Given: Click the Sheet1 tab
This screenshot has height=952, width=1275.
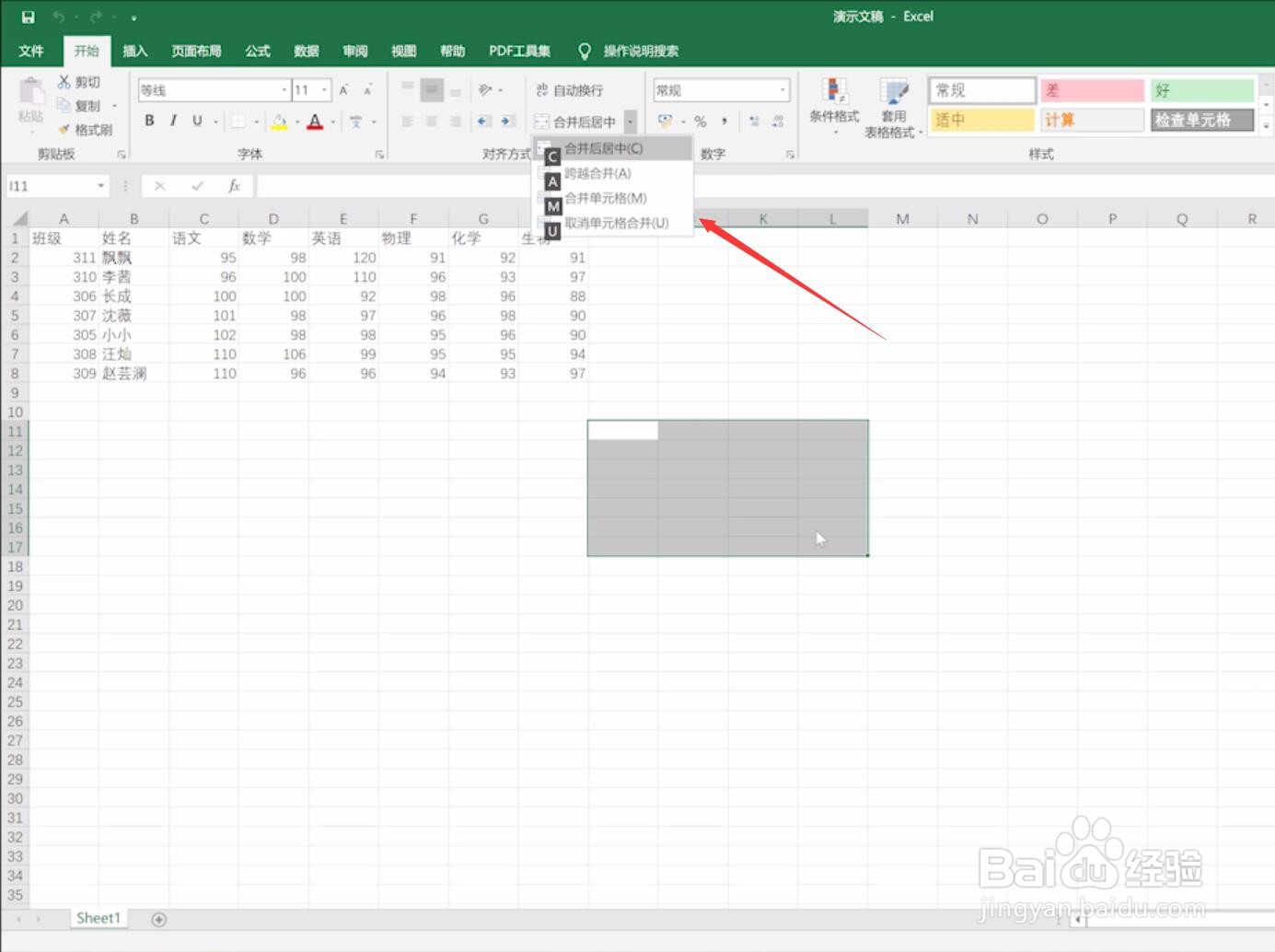Looking at the screenshot, I should click(99, 918).
